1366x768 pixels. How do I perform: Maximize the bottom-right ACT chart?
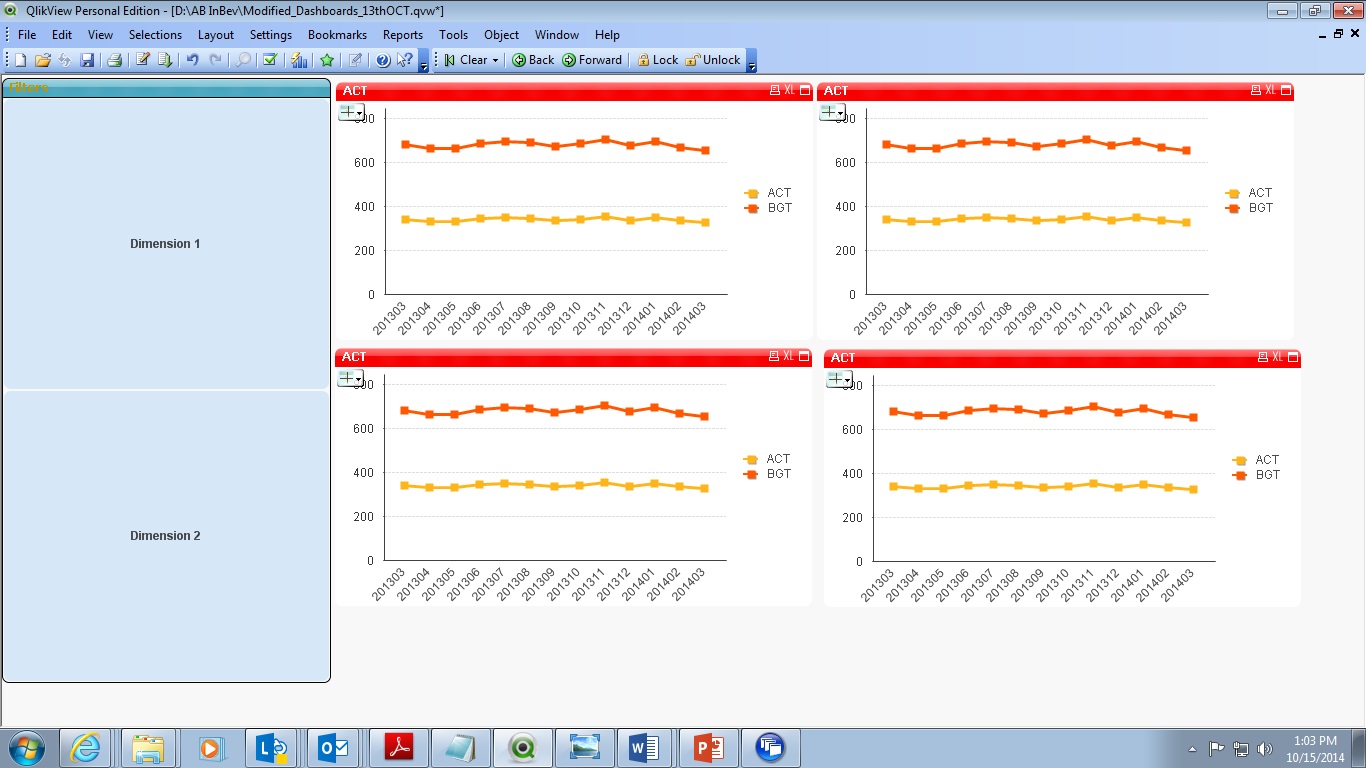click(1293, 357)
